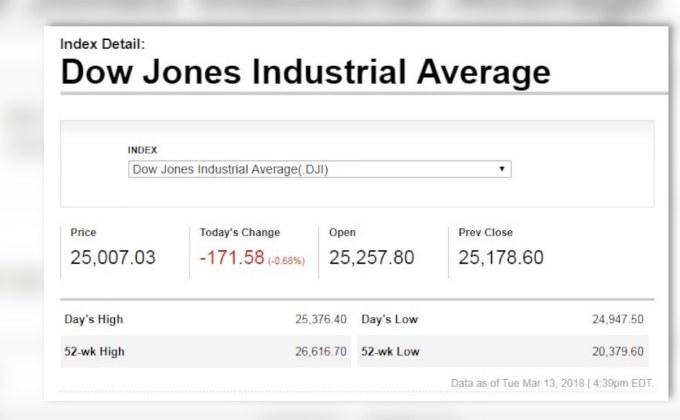Image resolution: width=680 pixels, height=420 pixels.
Task: Click the arrow on the index selector
Action: (501, 169)
